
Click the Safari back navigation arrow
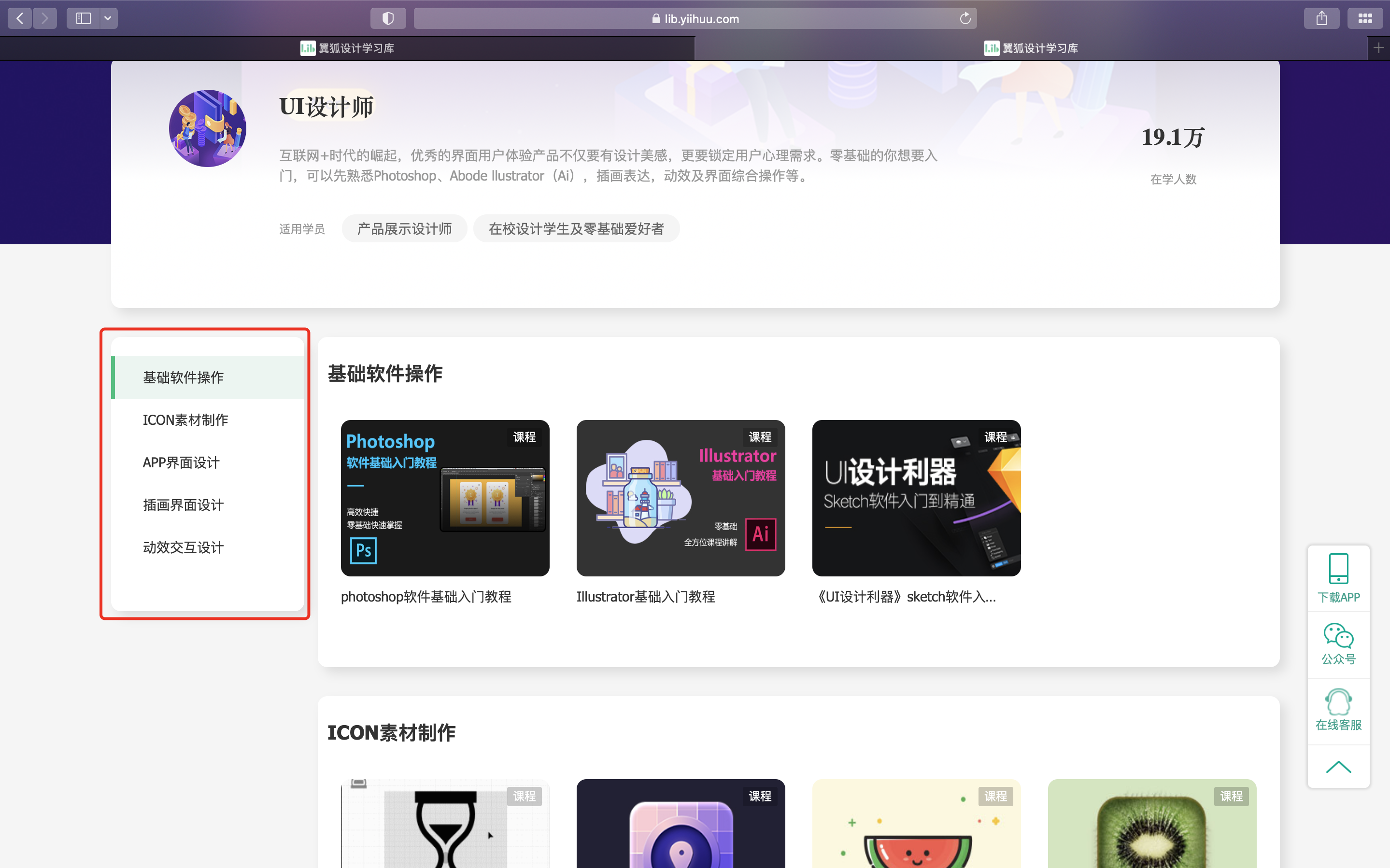(x=19, y=18)
